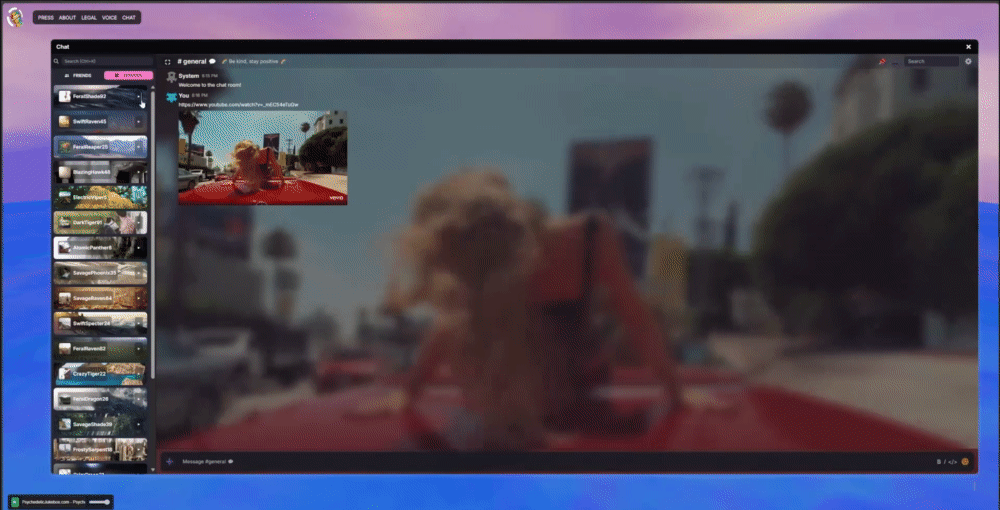Apply bold formatting B in message bar
Viewport: 1000px width, 510px height.
click(939, 462)
